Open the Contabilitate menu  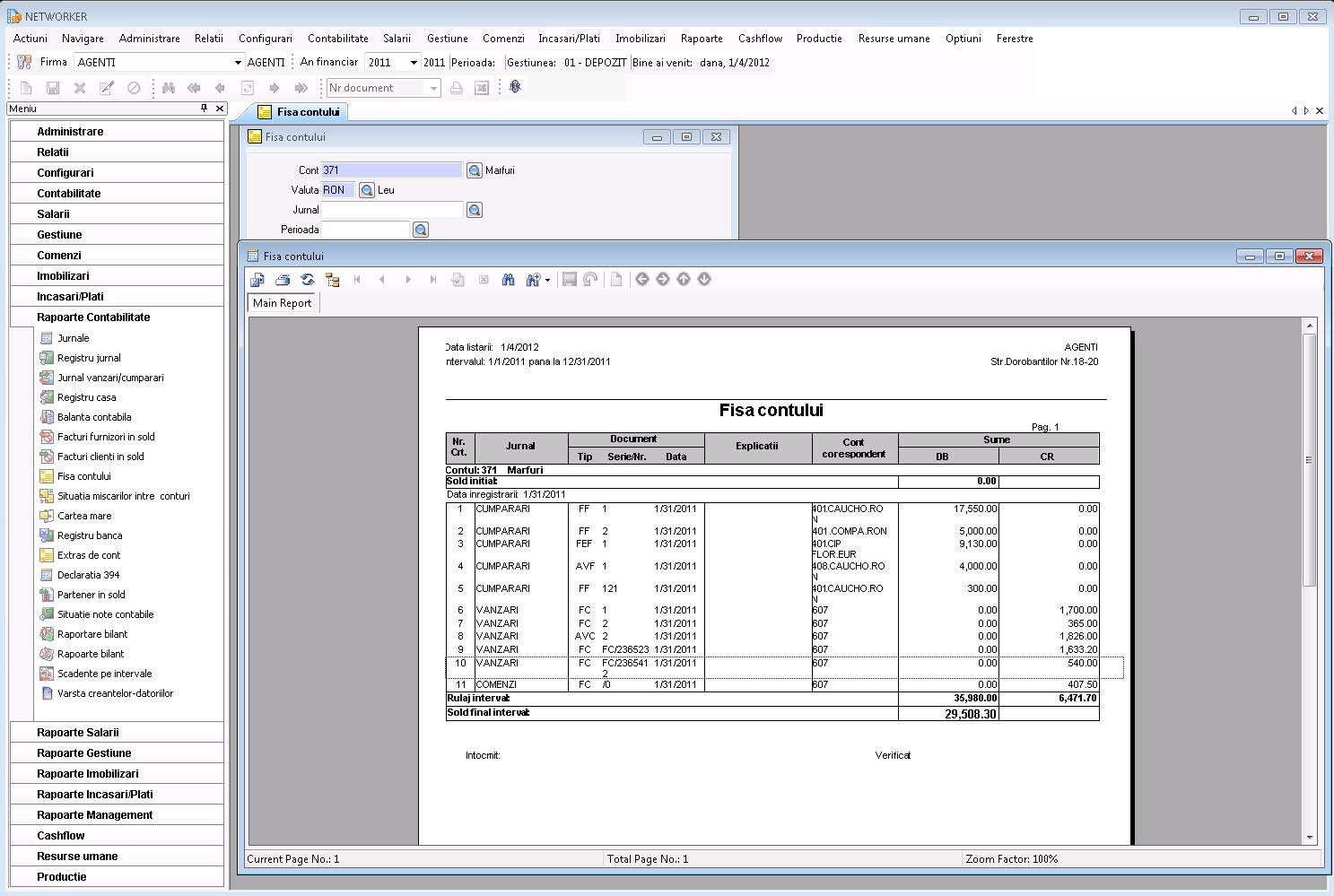click(337, 39)
